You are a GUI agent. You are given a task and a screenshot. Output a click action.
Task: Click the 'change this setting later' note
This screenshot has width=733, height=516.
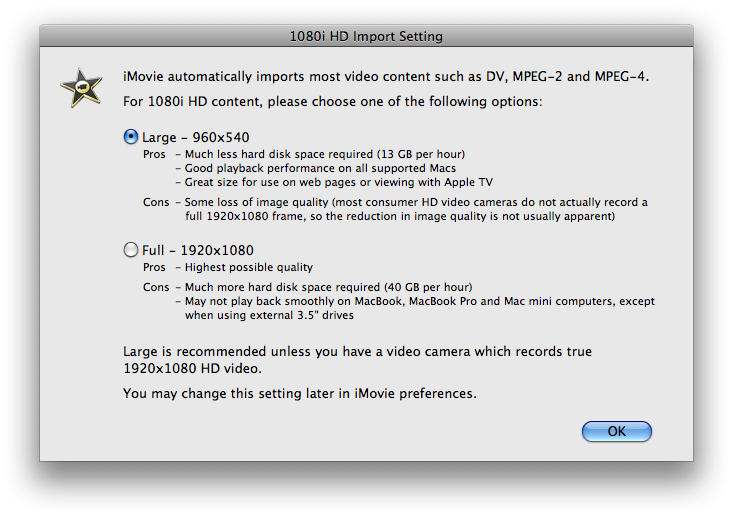tap(300, 394)
